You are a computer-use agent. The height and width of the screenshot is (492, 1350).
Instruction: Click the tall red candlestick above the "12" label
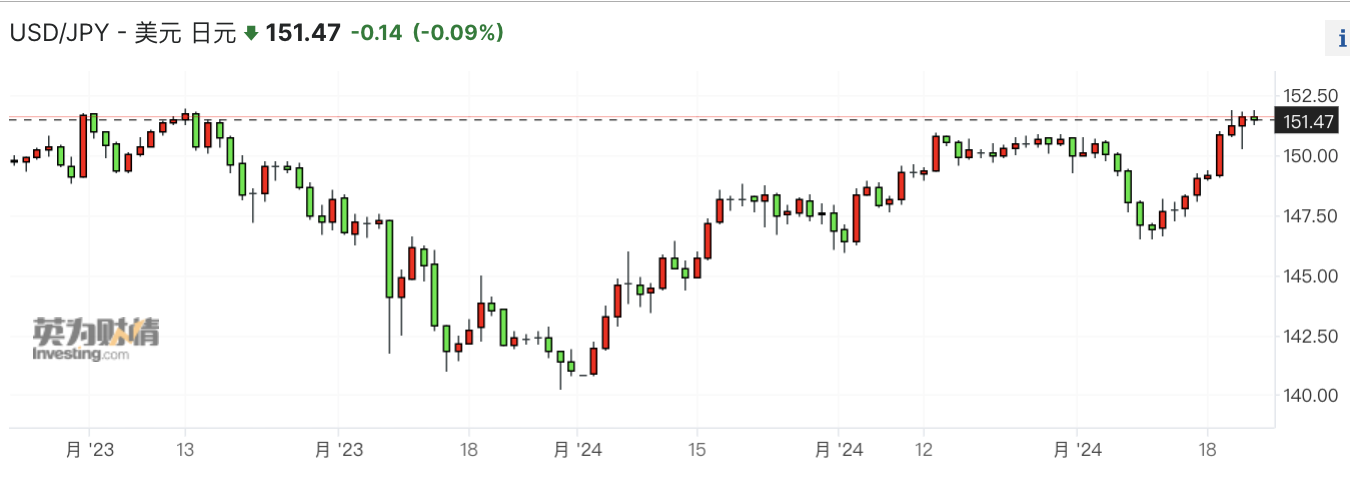coord(936,153)
